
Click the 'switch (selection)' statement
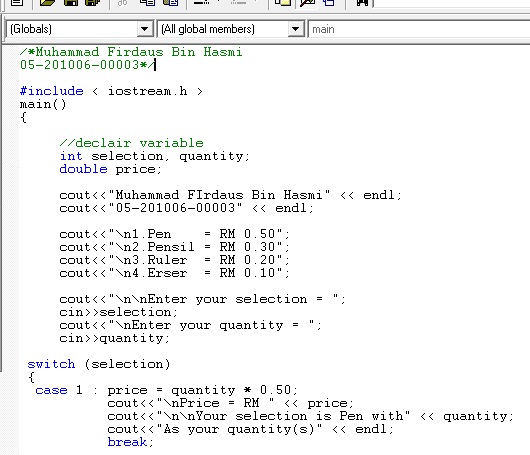coord(99,364)
